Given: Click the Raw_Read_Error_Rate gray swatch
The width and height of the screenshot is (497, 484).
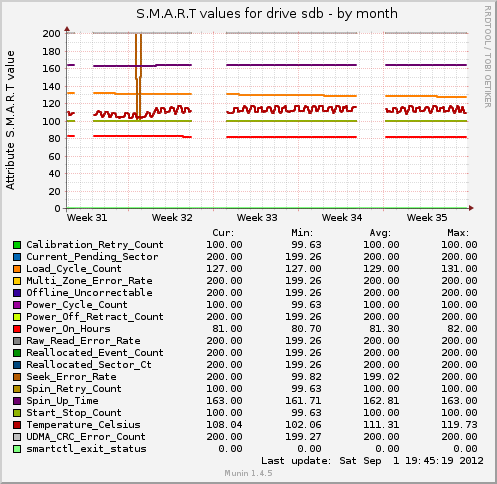Looking at the screenshot, I should click(x=17, y=341).
